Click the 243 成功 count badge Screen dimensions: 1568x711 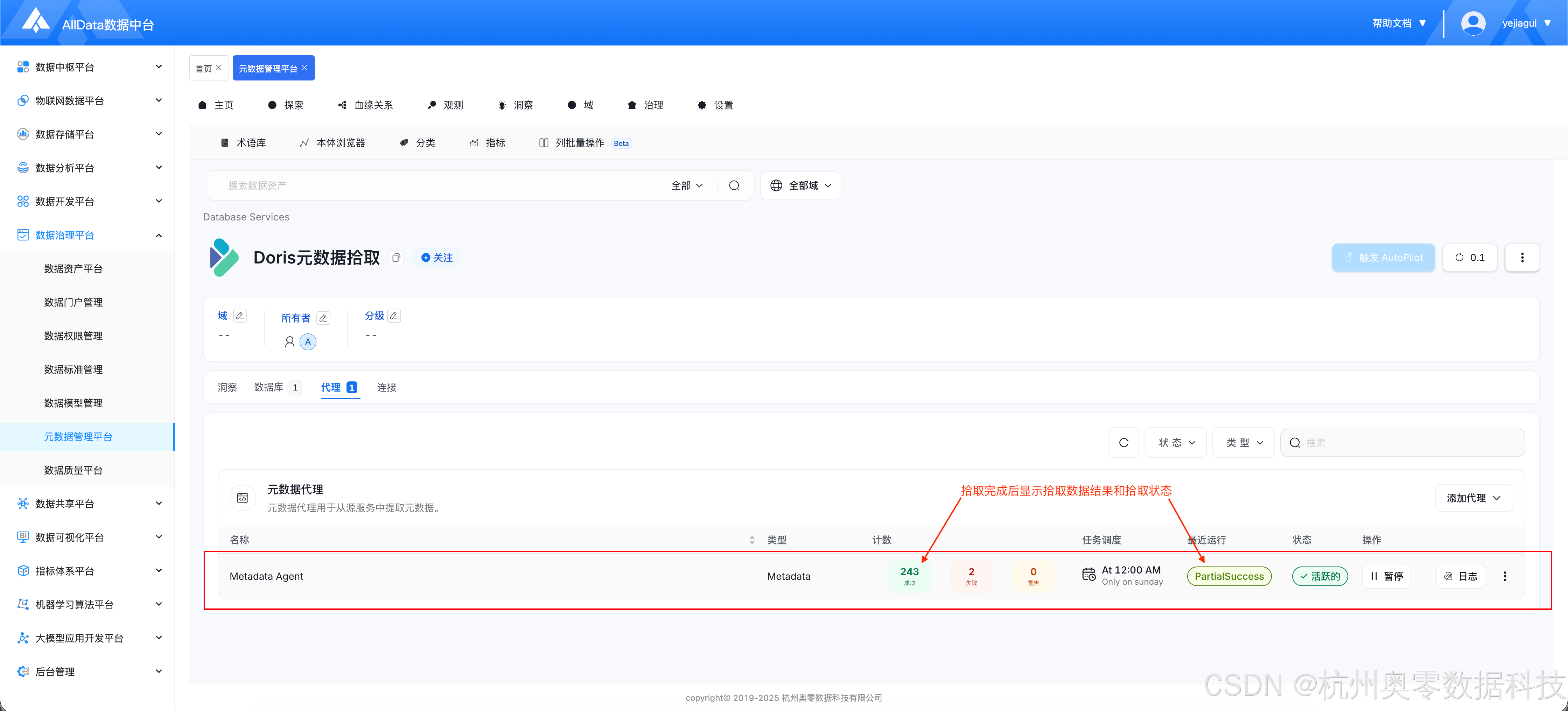909,575
